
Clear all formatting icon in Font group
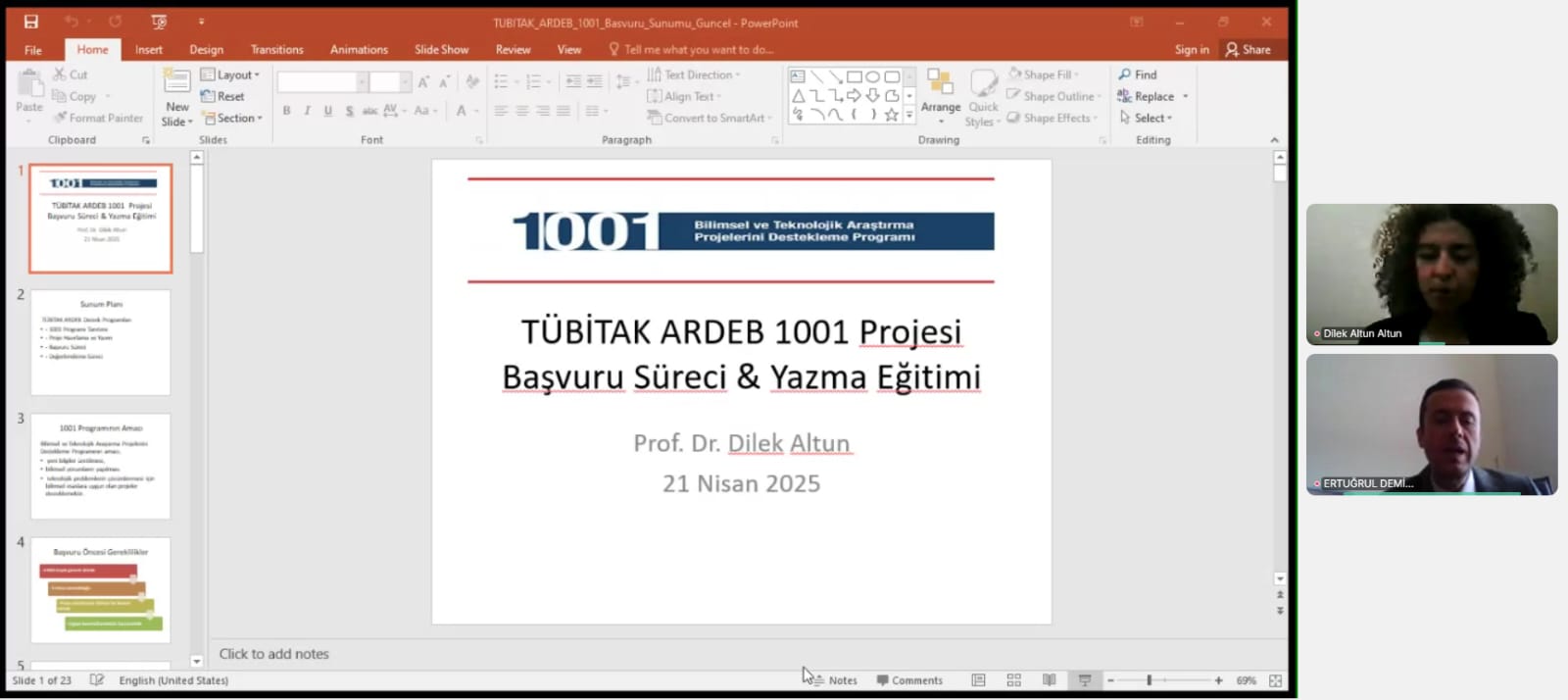[472, 82]
